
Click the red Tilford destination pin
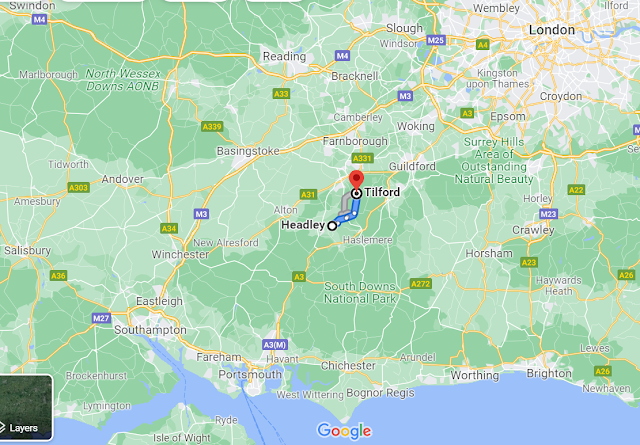(356, 180)
